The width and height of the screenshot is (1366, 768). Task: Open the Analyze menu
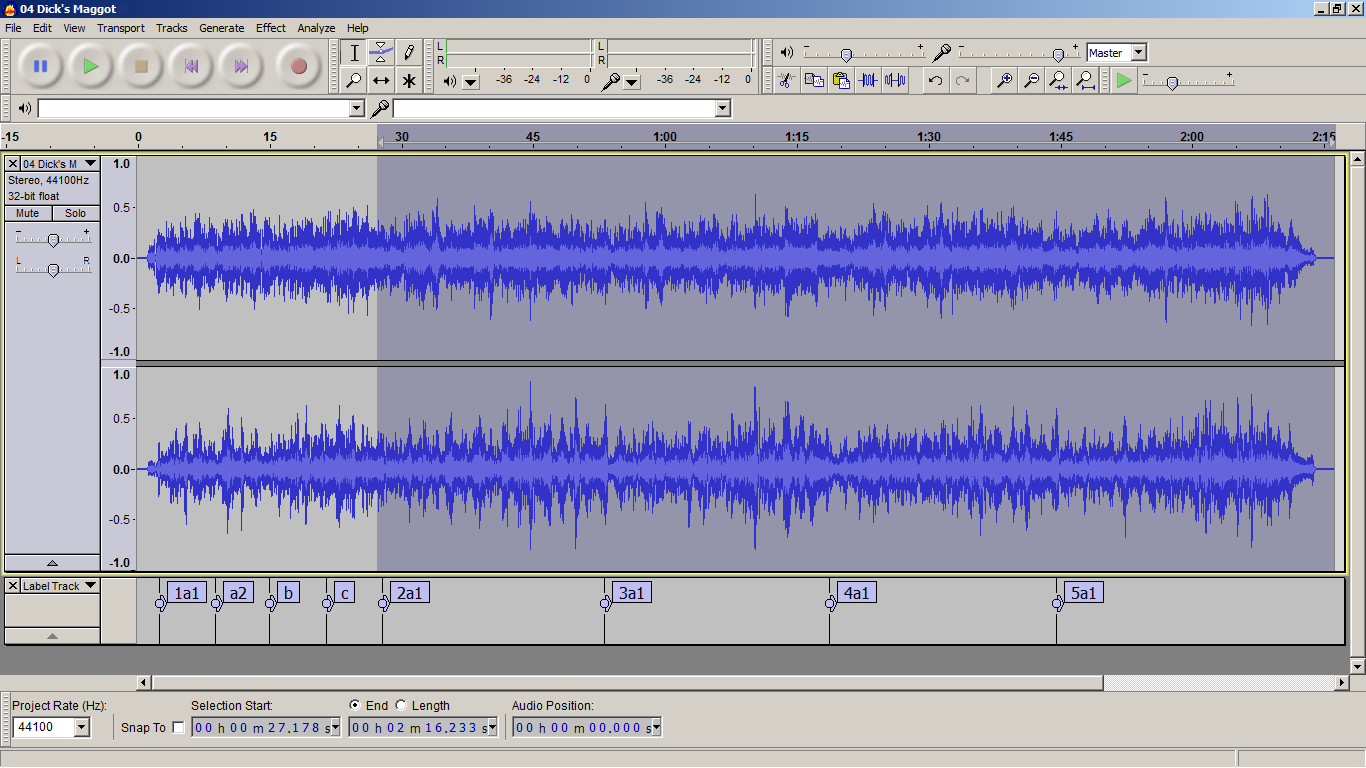(316, 28)
